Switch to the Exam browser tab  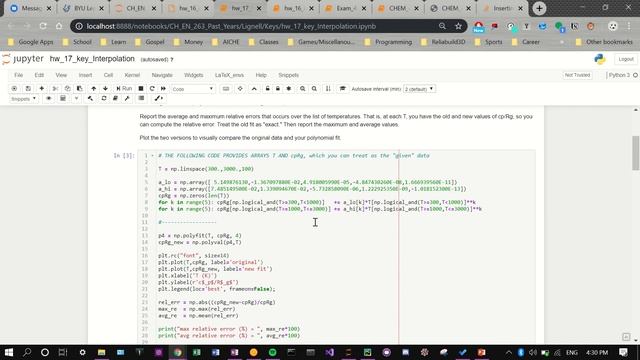(x=345, y=8)
